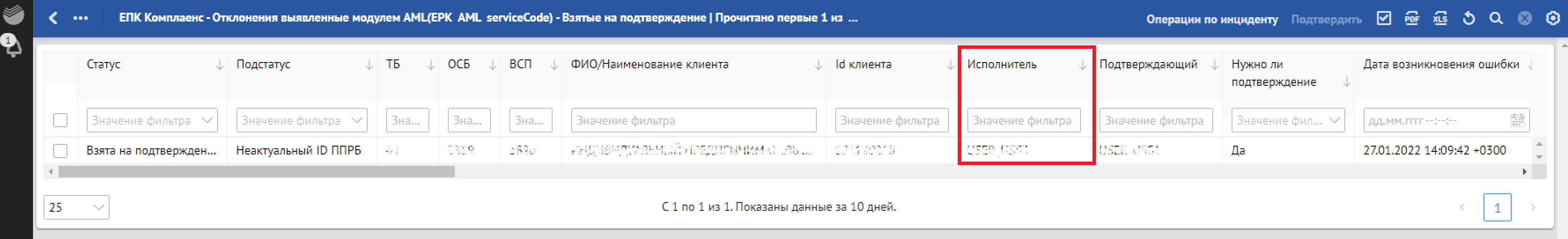Click the horizontal scrollbar thumb

(x=256, y=172)
